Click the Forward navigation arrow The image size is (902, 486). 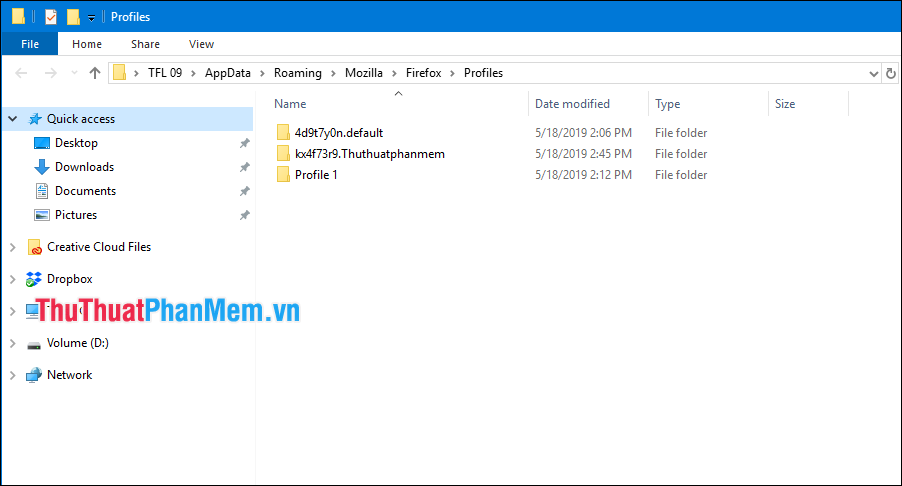pos(51,73)
